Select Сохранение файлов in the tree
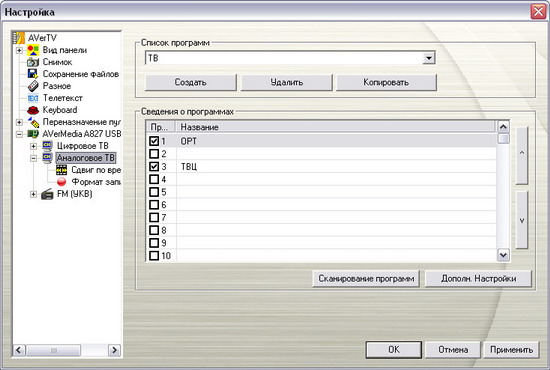The width and height of the screenshot is (550, 370). pos(81,74)
